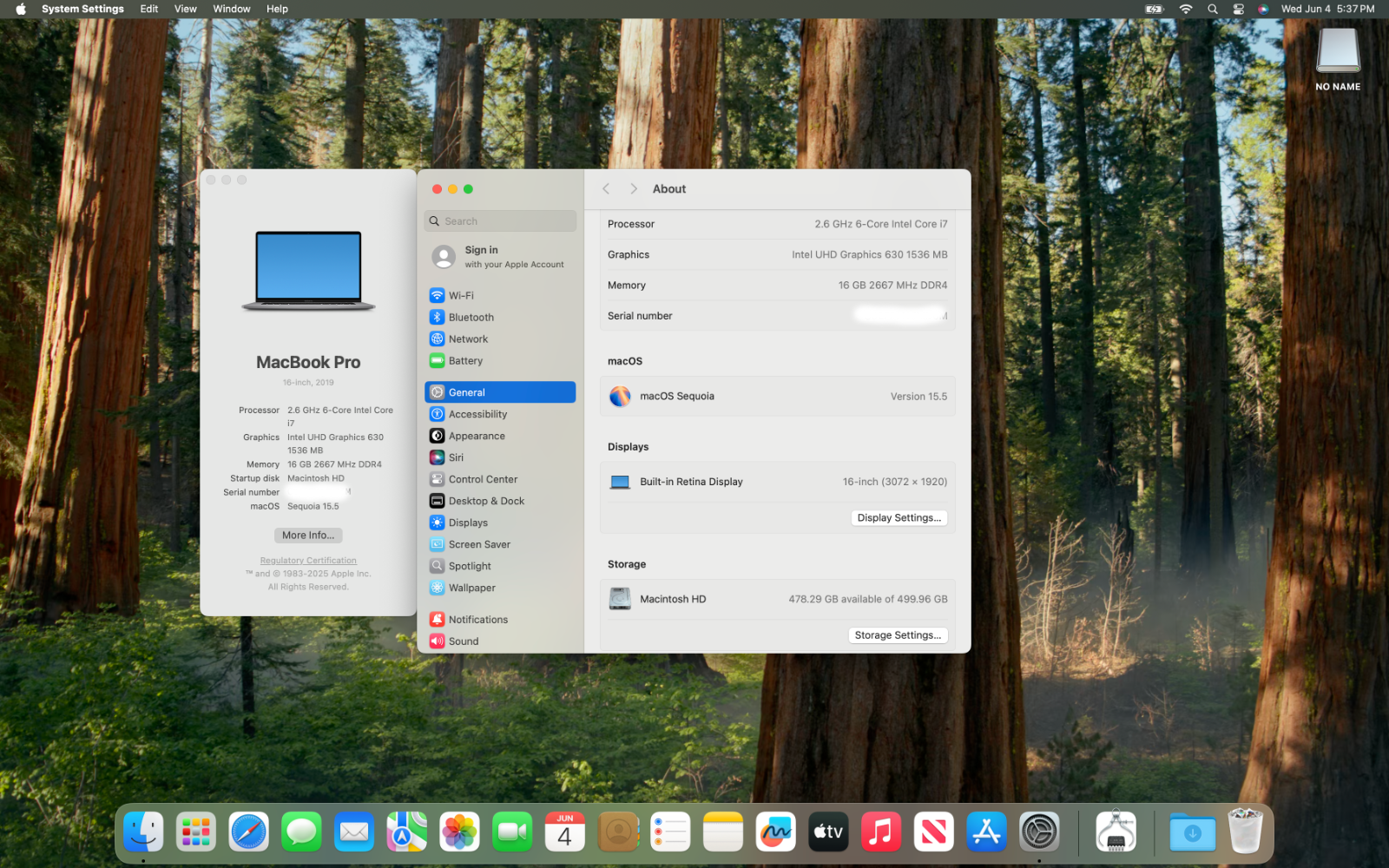
Task: Open the System Settings menu
Action: [82, 9]
